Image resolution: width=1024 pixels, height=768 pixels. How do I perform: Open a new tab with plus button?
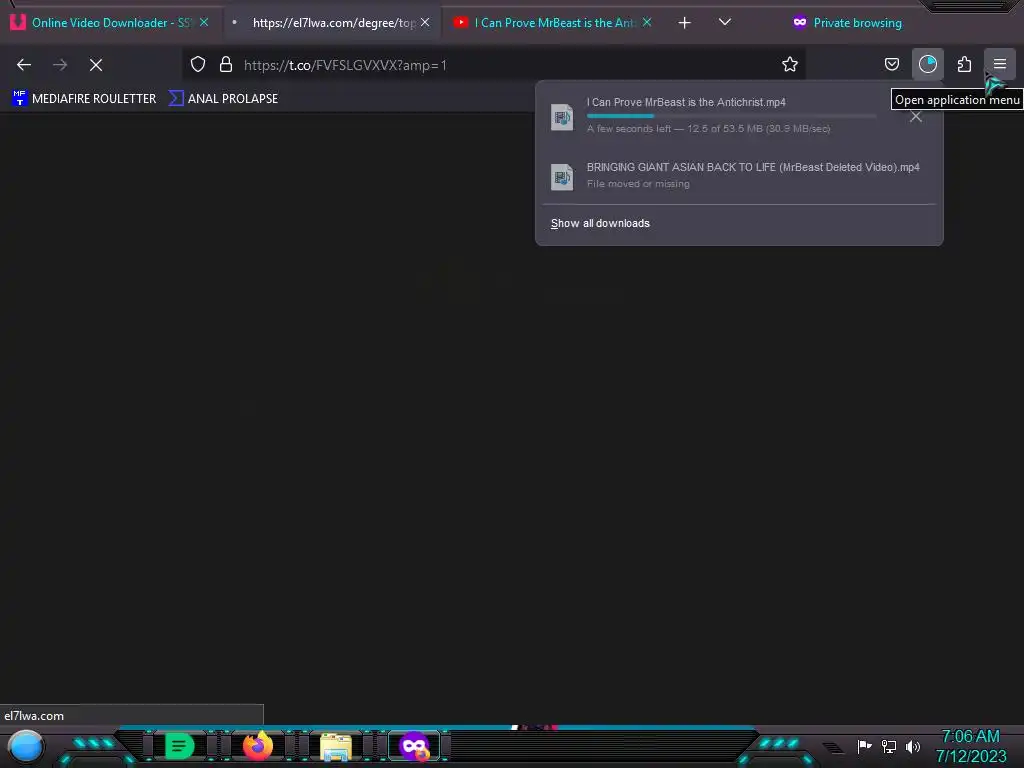coord(684,23)
